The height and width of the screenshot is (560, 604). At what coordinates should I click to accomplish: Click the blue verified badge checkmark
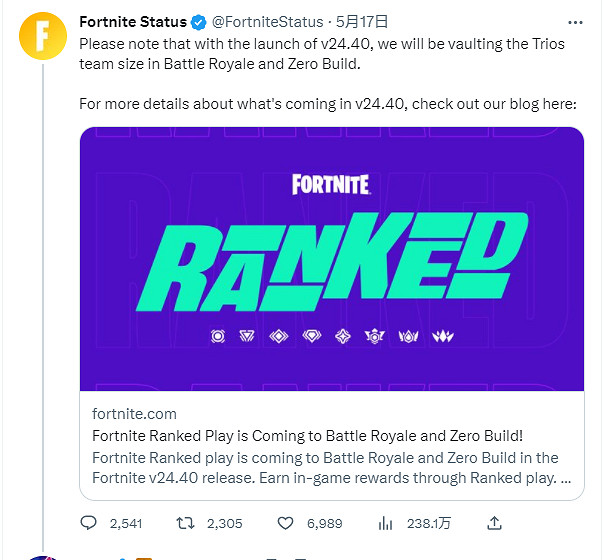200,22
